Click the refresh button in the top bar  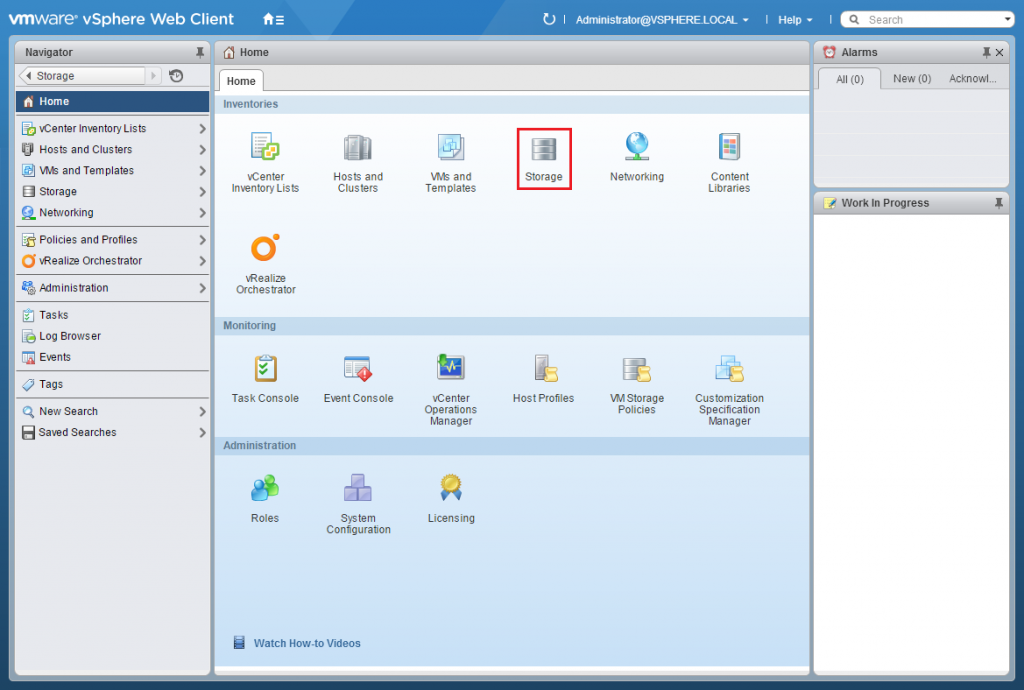pyautogui.click(x=550, y=18)
